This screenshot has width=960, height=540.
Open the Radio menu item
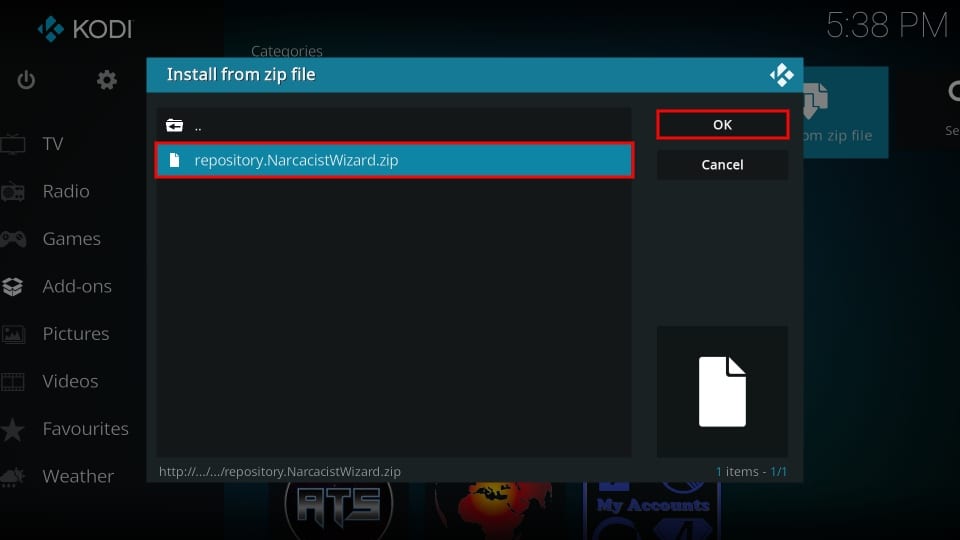coord(66,191)
